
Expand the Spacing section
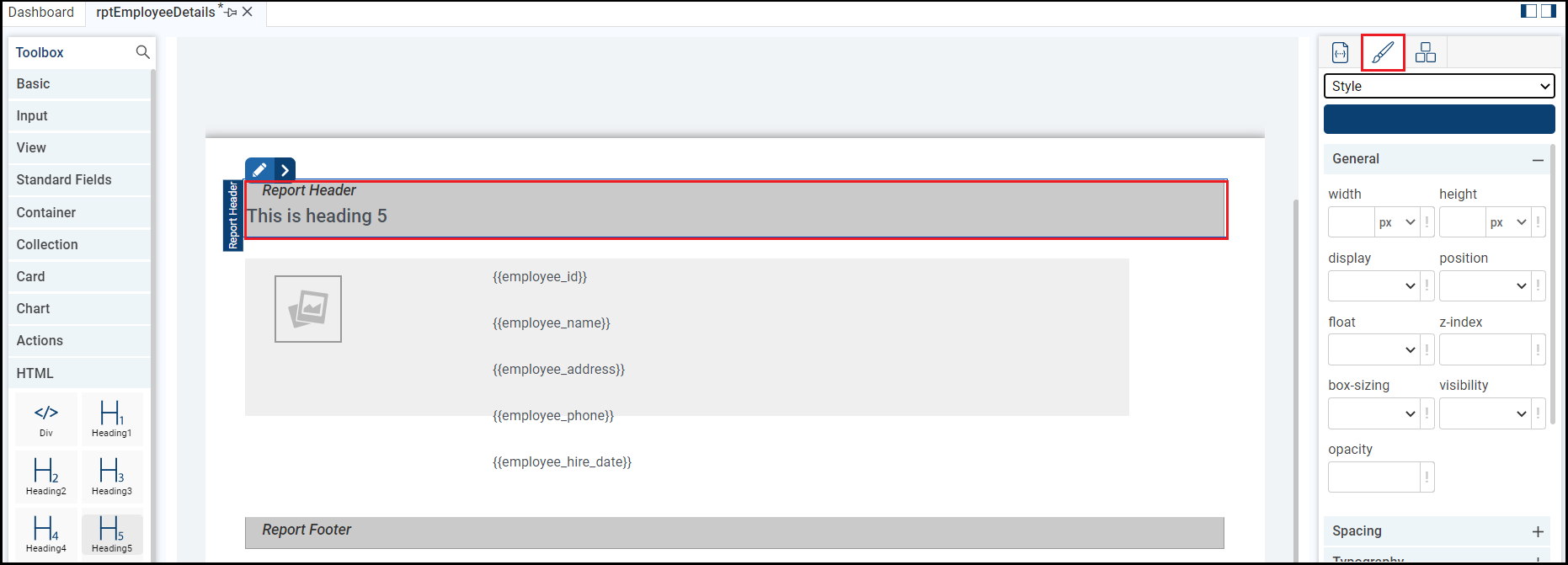pos(1538,531)
